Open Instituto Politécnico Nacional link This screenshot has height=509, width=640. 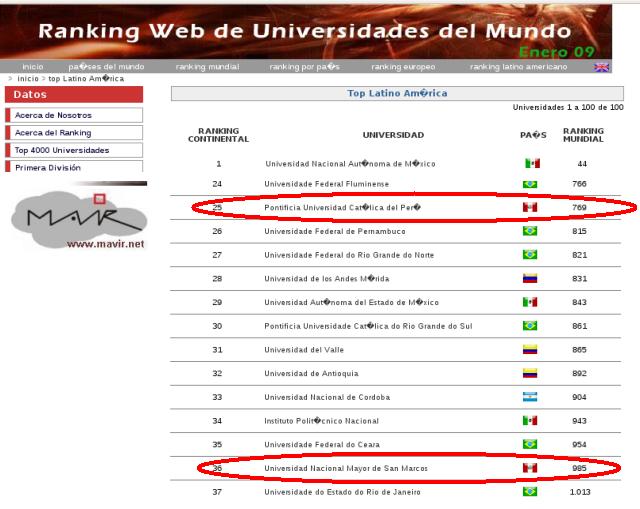point(322,420)
